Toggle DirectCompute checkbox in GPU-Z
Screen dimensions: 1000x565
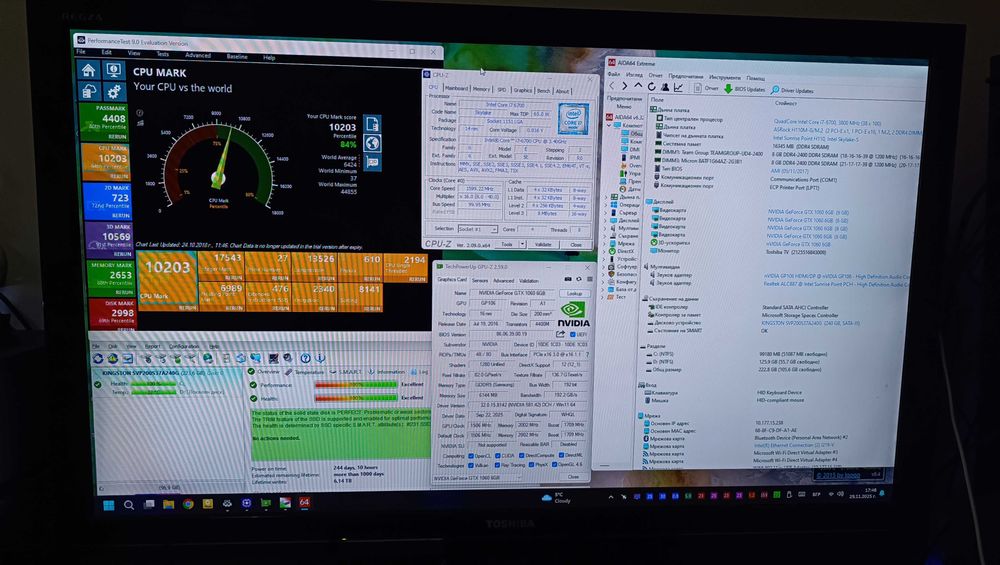coord(521,456)
